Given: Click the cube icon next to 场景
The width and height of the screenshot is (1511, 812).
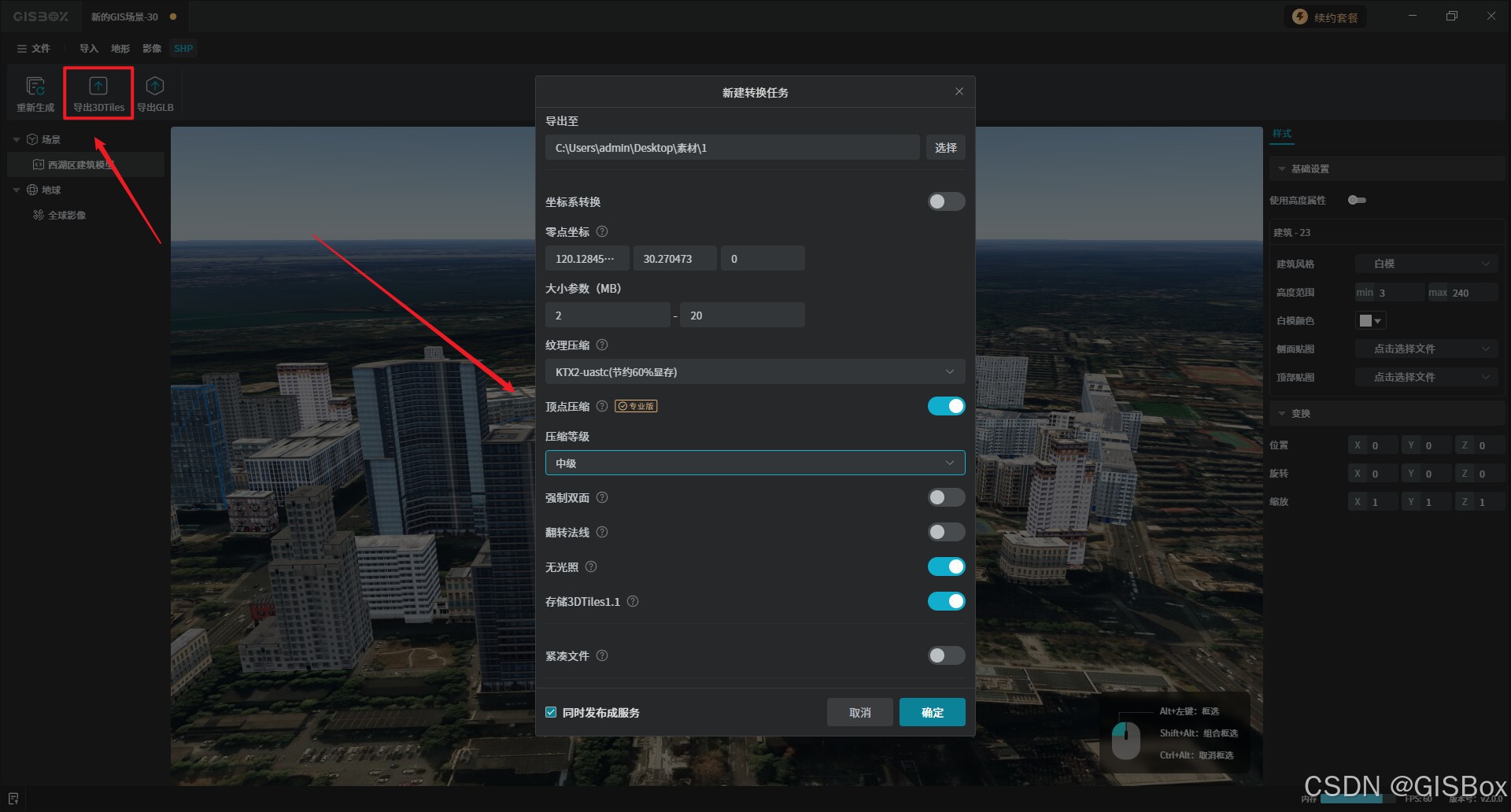Looking at the screenshot, I should click(x=32, y=140).
